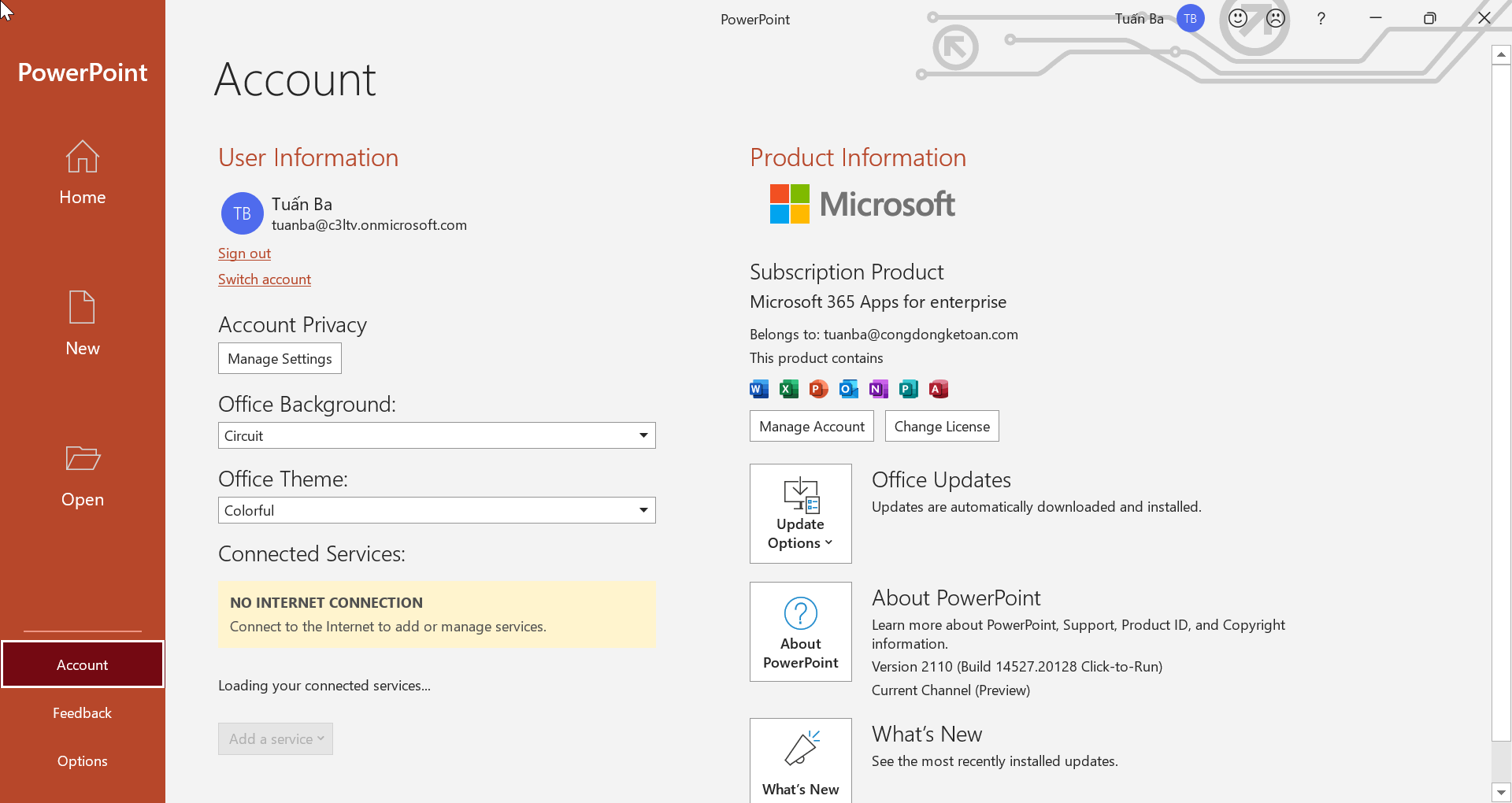This screenshot has height=803, width=1512.
Task: Open About PowerPoint button
Action: click(x=800, y=631)
